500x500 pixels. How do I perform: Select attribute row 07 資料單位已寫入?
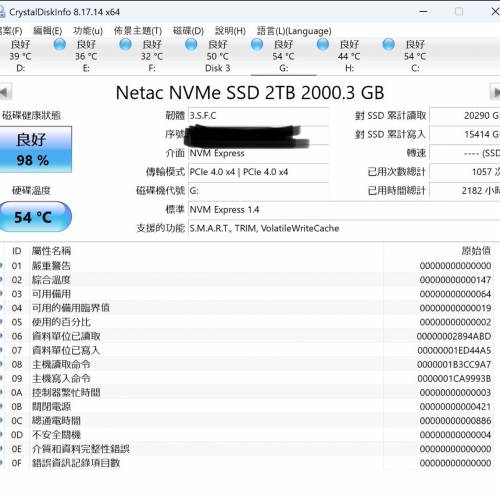(x=247, y=350)
